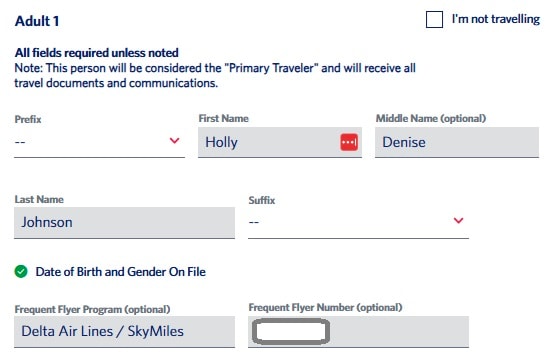Click the Frequent Flyer Program (optional) label
The width and height of the screenshot is (552, 362).
(92, 310)
